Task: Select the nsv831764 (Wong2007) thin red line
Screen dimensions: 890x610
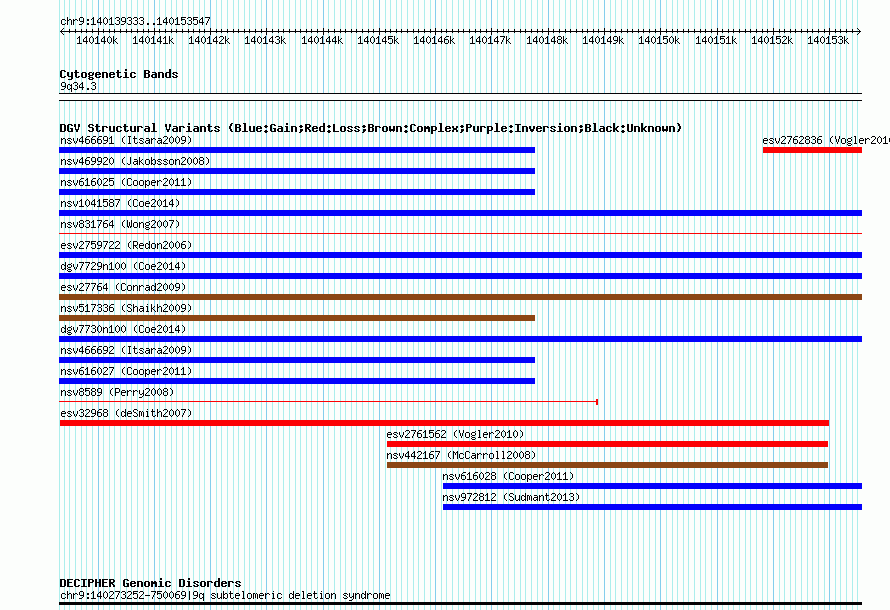Action: pos(460,233)
